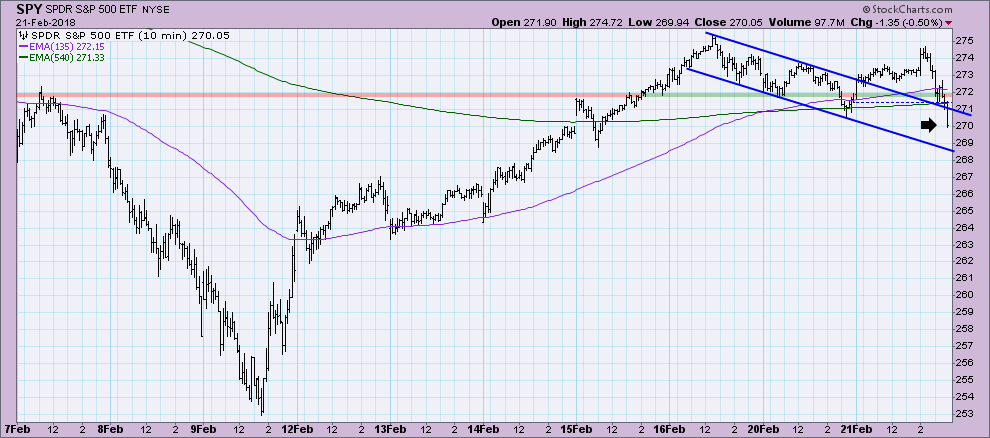Click the 21-Feb-2018 date in header
Screen dimensions: 990x438
coord(43,22)
